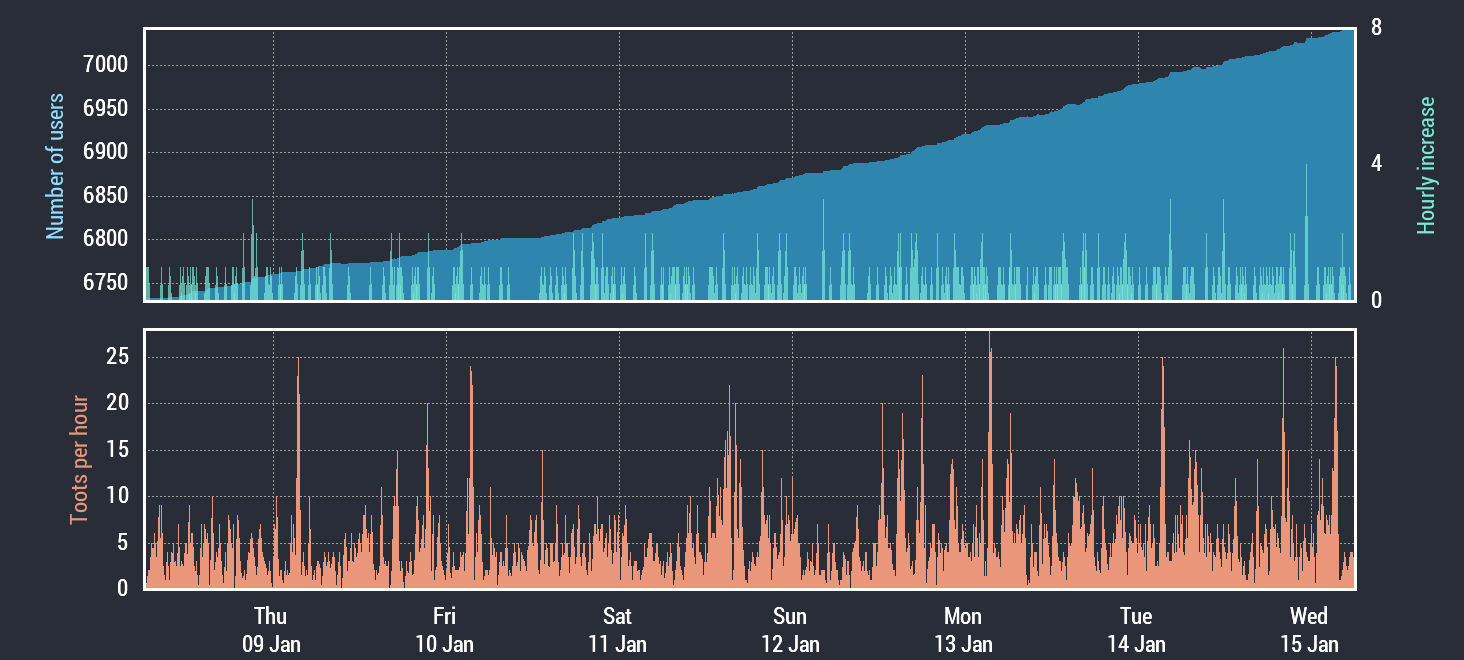Click the 8 tick on hourly increase axis

pos(1377,28)
